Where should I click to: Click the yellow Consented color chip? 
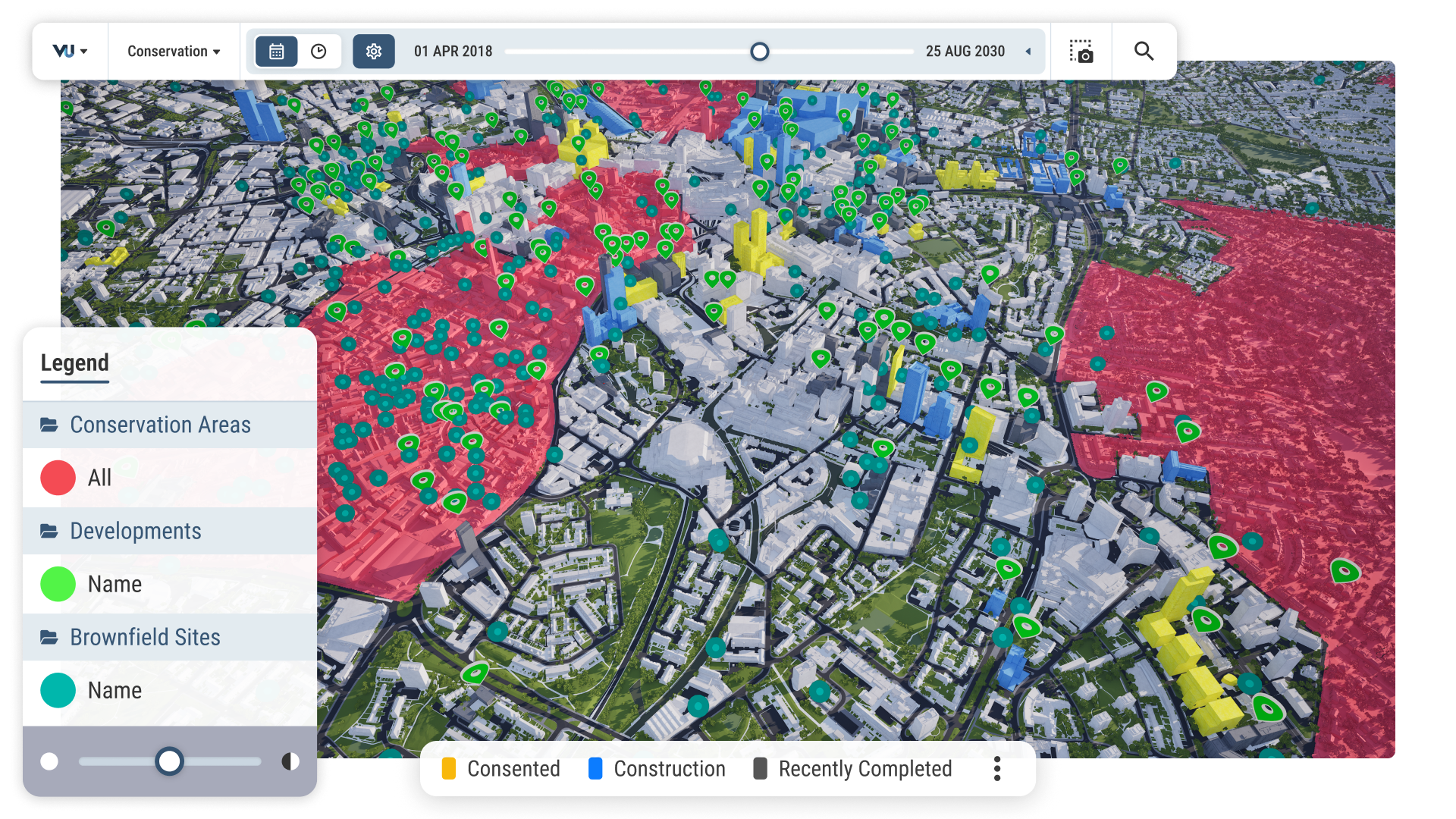click(449, 769)
